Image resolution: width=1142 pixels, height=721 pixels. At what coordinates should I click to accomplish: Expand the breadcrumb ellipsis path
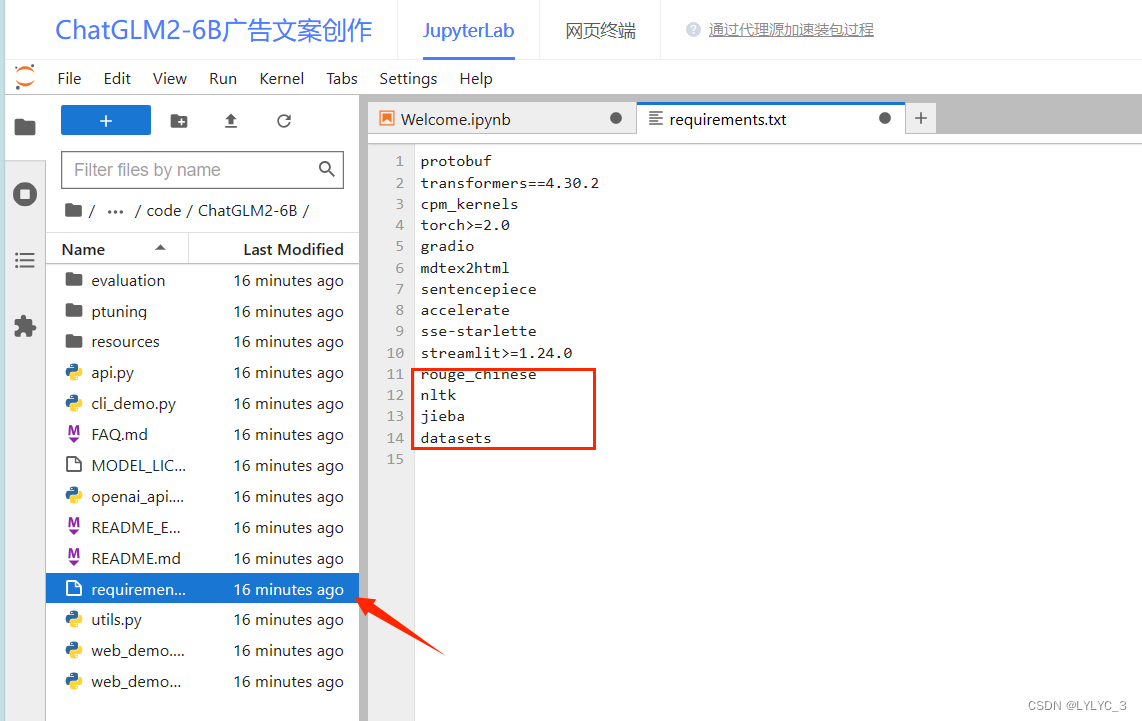pos(115,211)
